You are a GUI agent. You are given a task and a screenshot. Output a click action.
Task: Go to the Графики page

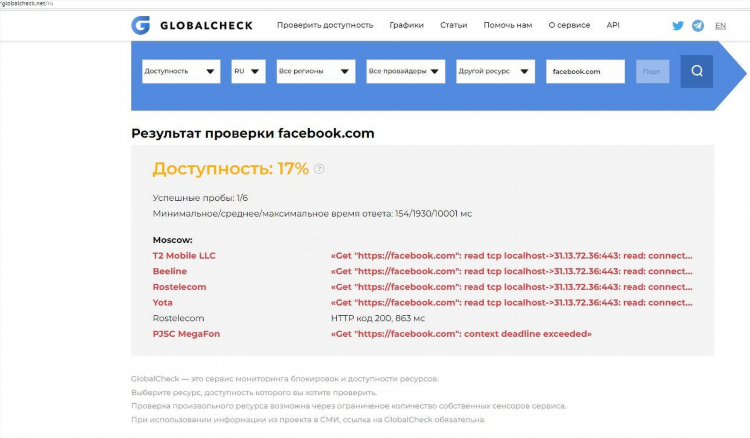(x=406, y=25)
